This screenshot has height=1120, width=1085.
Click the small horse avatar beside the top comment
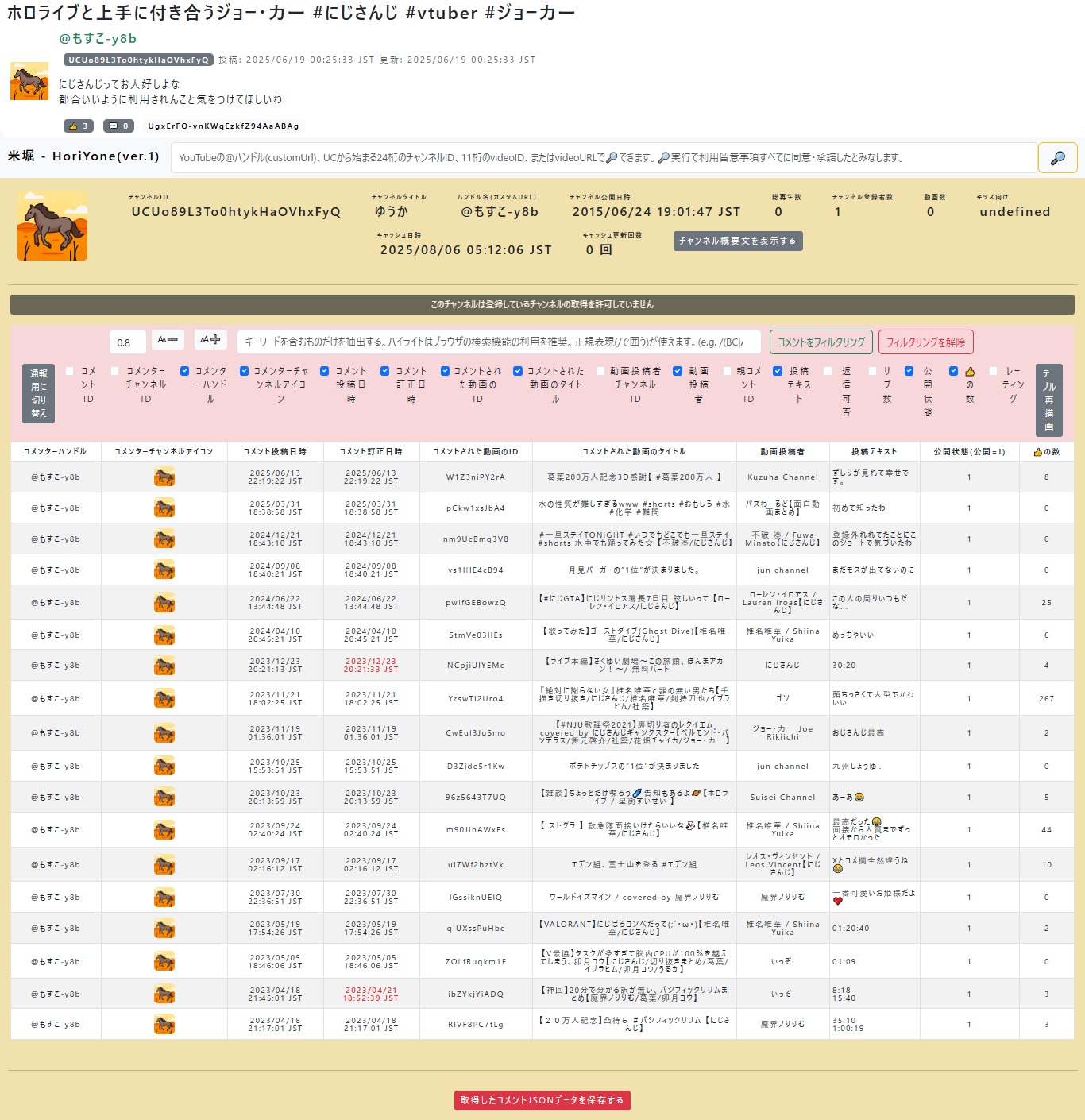29,82
